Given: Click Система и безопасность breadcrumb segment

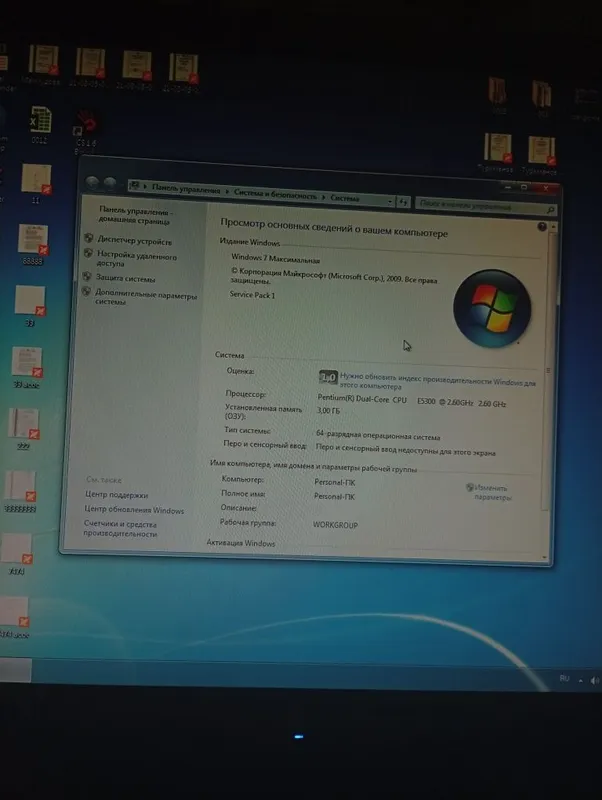Looking at the screenshot, I should 275,194.
